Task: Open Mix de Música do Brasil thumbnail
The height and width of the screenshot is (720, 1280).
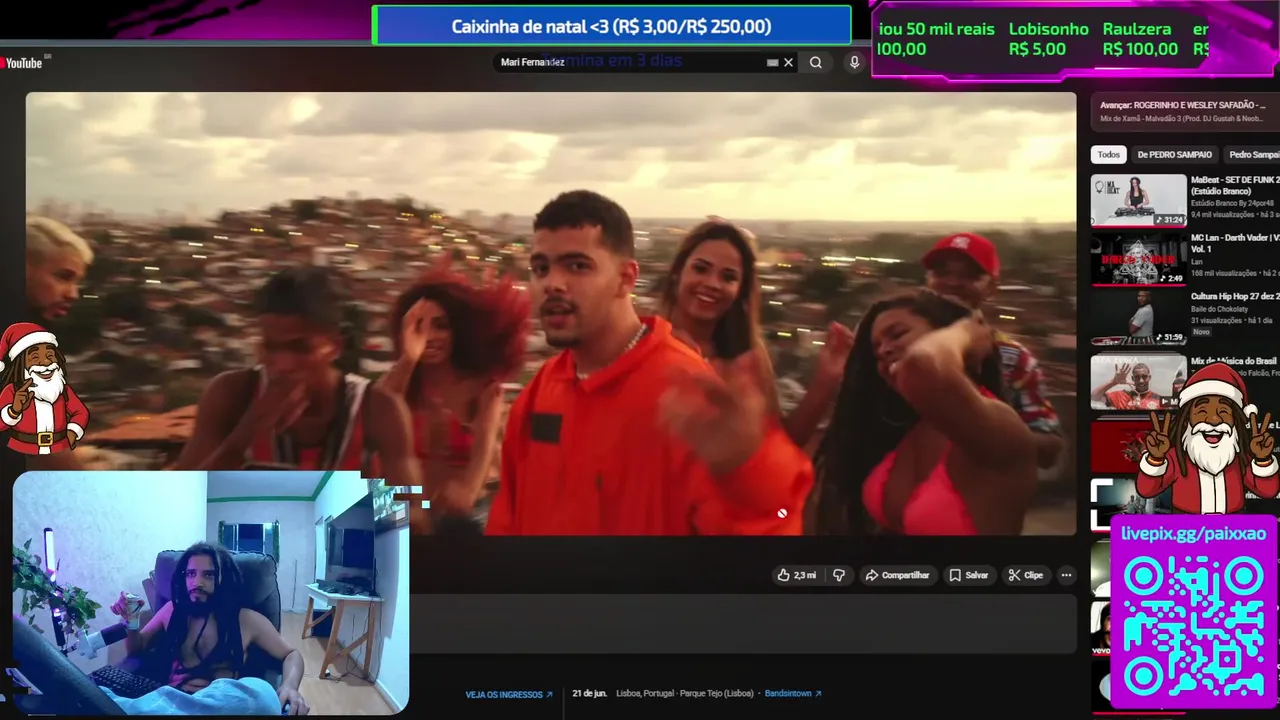Action: click(1138, 382)
